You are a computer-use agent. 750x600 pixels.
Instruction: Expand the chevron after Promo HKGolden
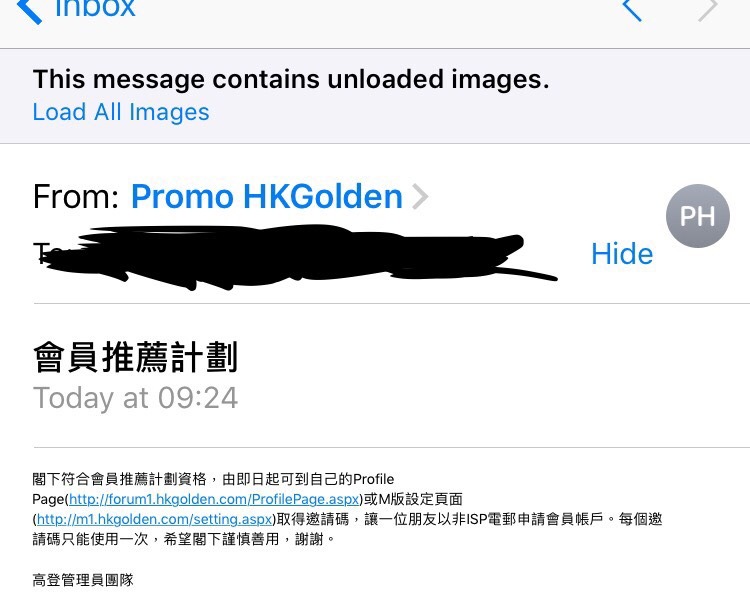pyautogui.click(x=420, y=197)
